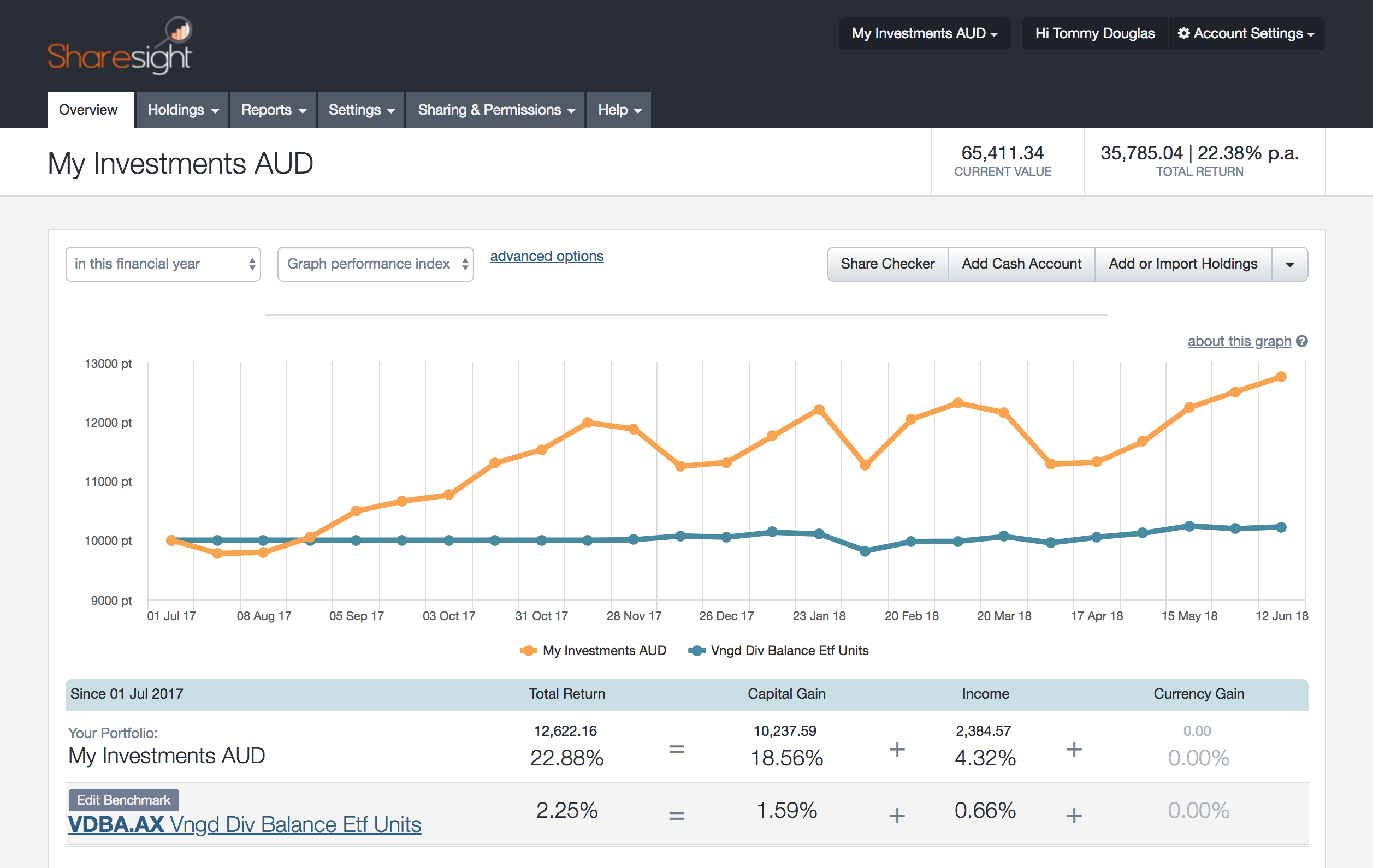Screen dimensions: 1373x868
Task: Click the gear icon on Account Settings
Action: pyautogui.click(x=1183, y=33)
